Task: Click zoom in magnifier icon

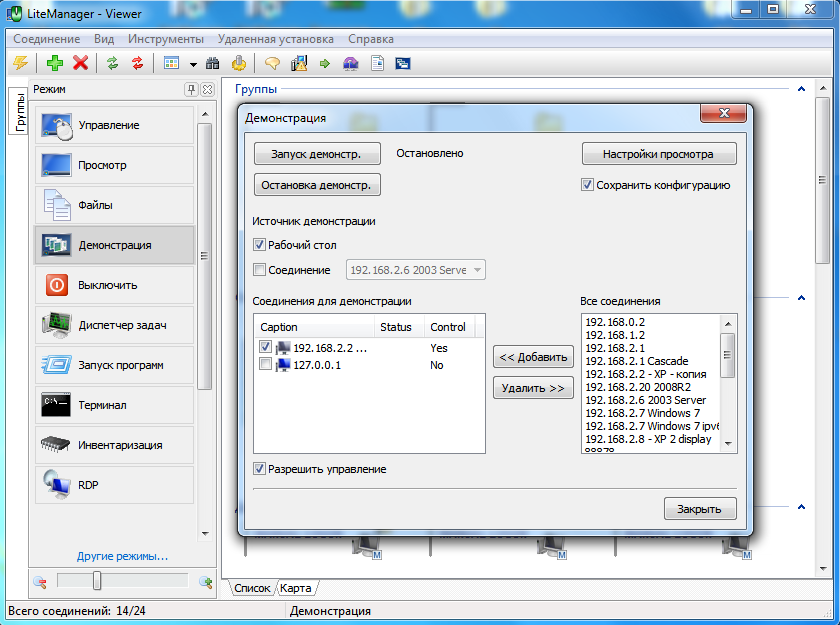Action: coord(206,582)
